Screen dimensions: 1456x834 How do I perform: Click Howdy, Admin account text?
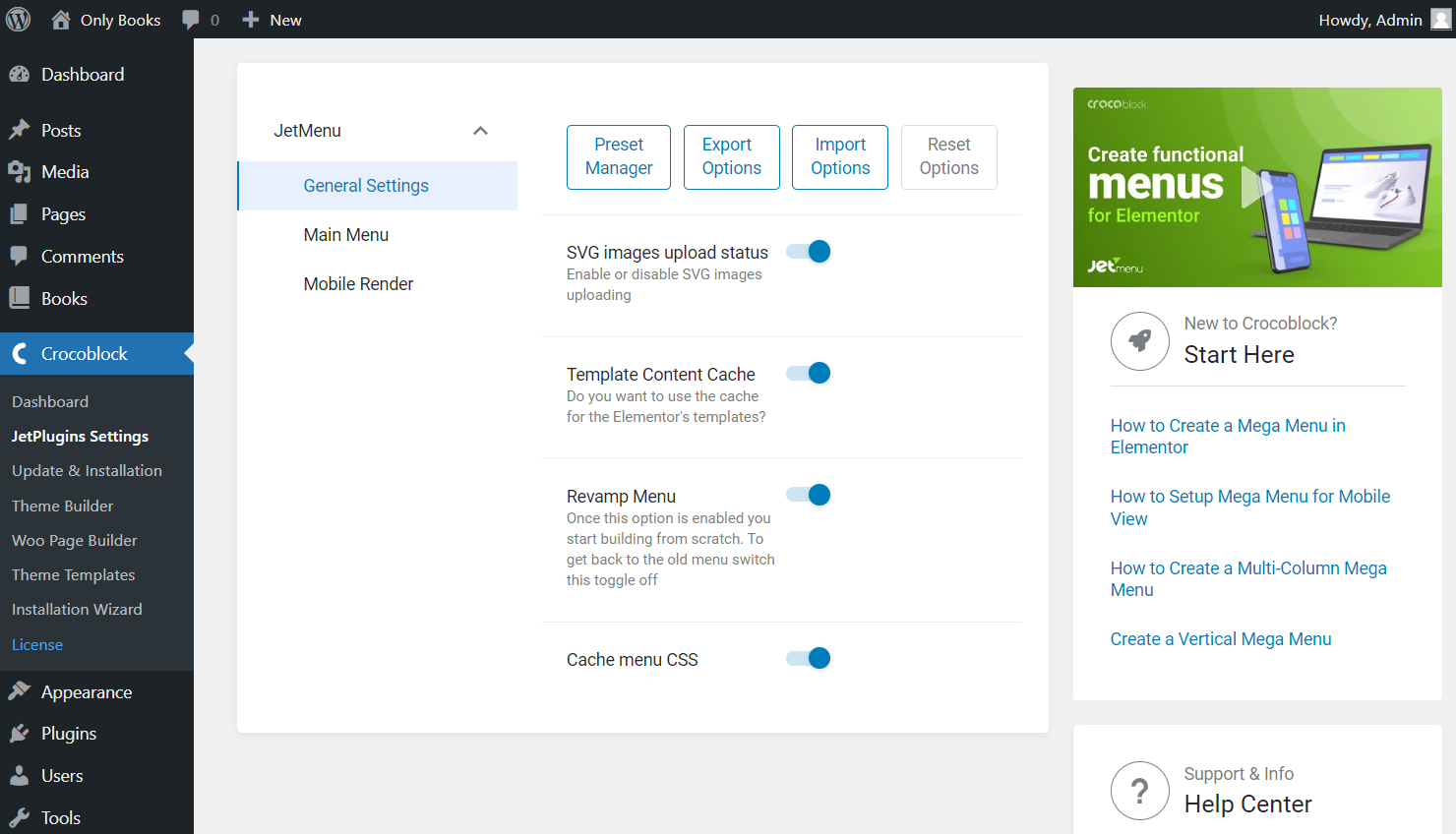(1370, 20)
